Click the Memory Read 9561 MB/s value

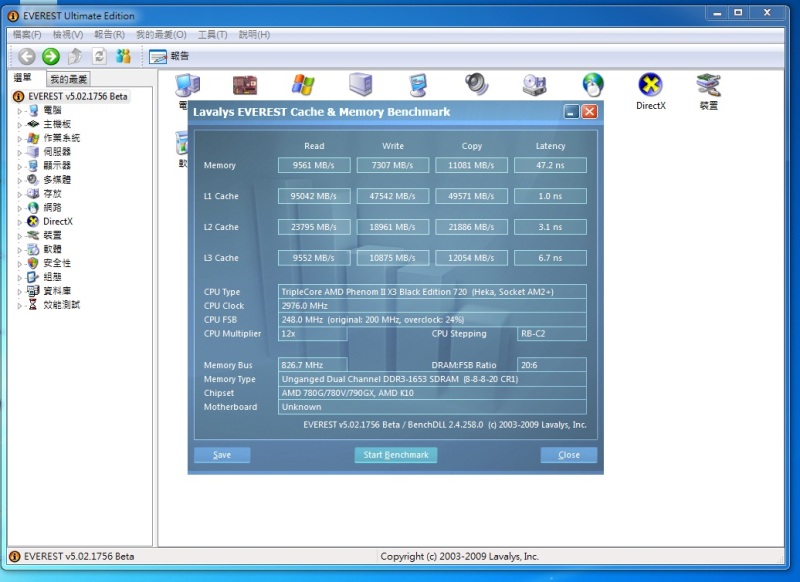tap(314, 165)
